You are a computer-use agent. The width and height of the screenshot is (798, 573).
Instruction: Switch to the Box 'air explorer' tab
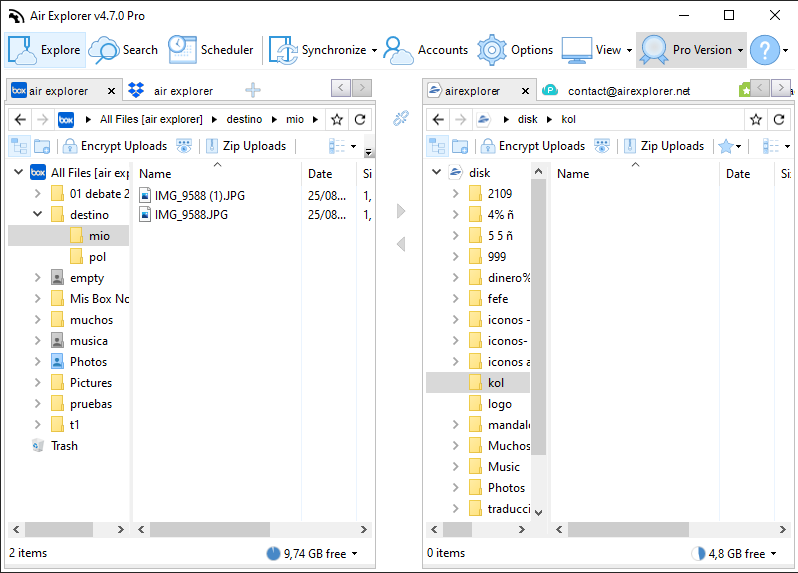[x=57, y=91]
